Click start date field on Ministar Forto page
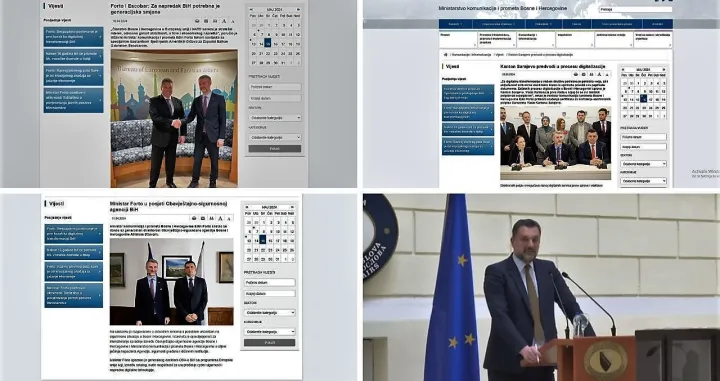The image size is (720, 381). [270, 282]
